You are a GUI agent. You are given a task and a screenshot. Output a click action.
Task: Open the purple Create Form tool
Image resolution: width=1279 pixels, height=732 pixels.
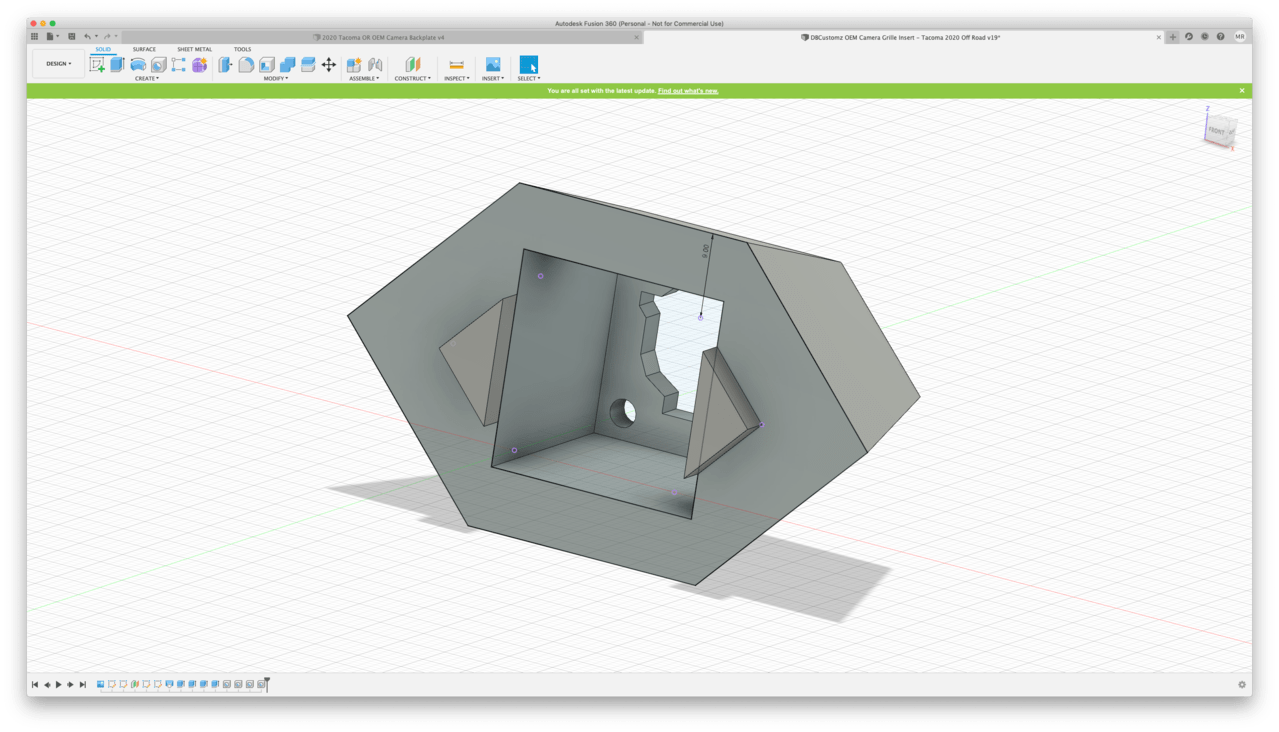(199, 64)
